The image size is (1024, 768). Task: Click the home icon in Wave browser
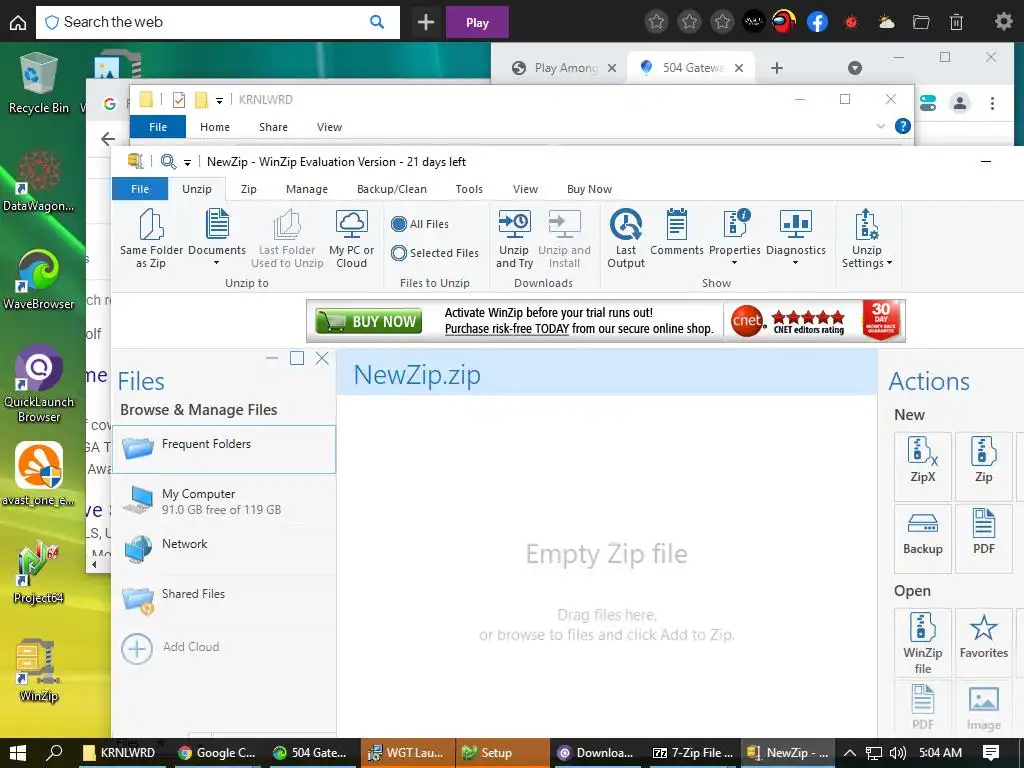coord(18,22)
